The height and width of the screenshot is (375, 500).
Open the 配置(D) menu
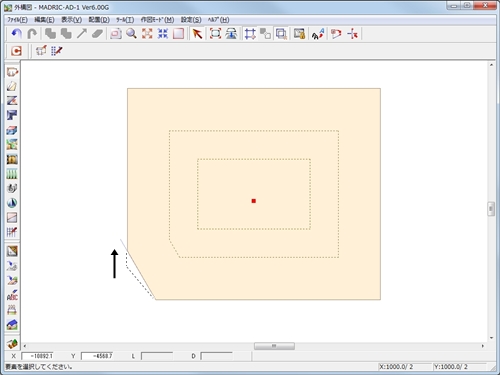pos(99,20)
